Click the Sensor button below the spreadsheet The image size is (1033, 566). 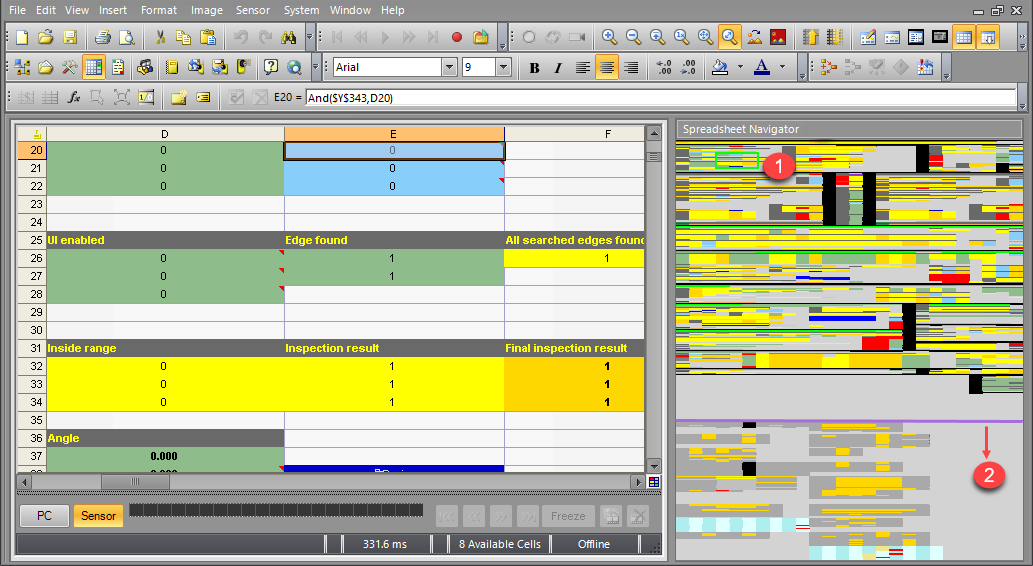pos(98,516)
